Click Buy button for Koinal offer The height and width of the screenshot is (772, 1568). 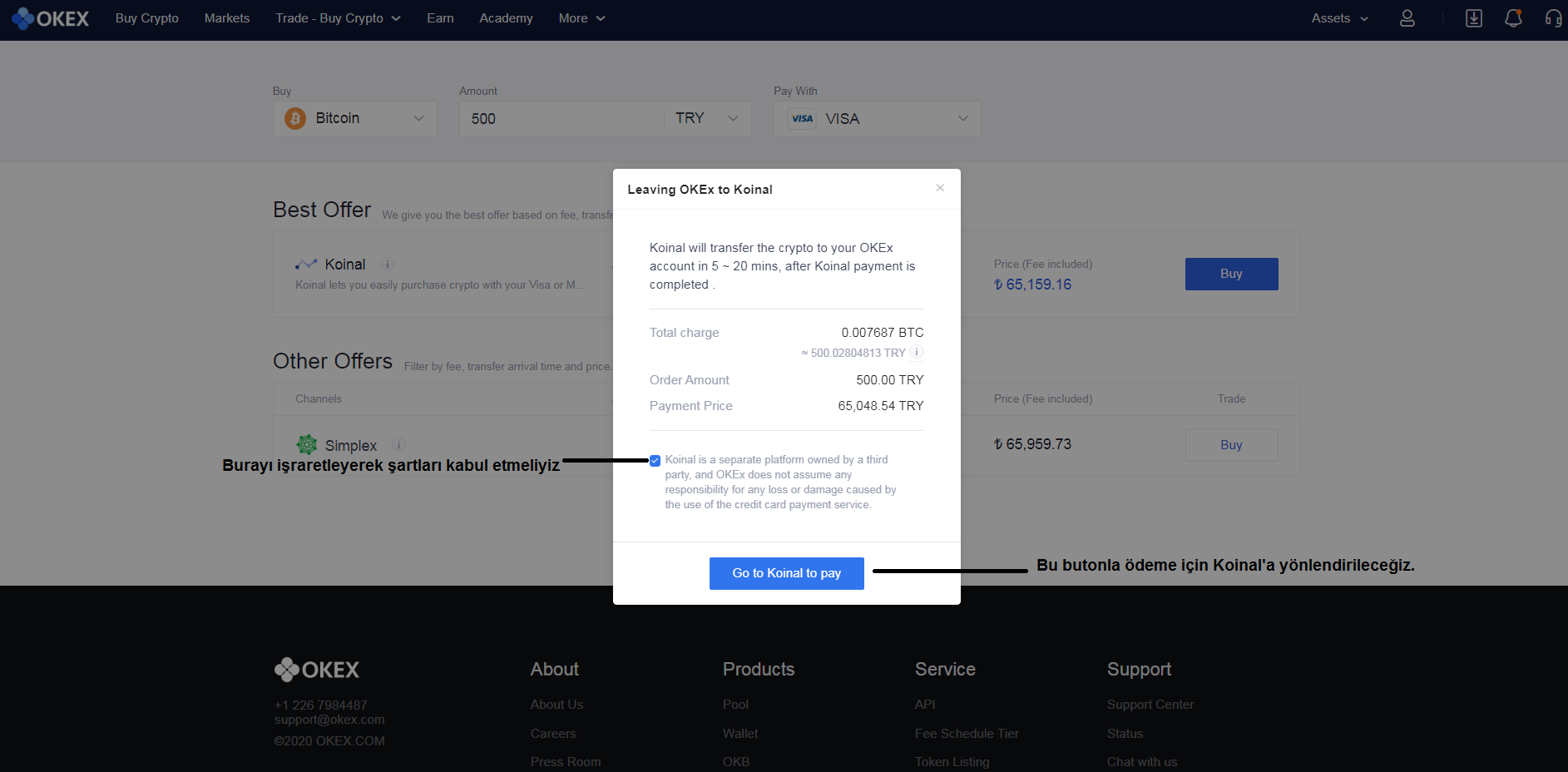(1231, 274)
